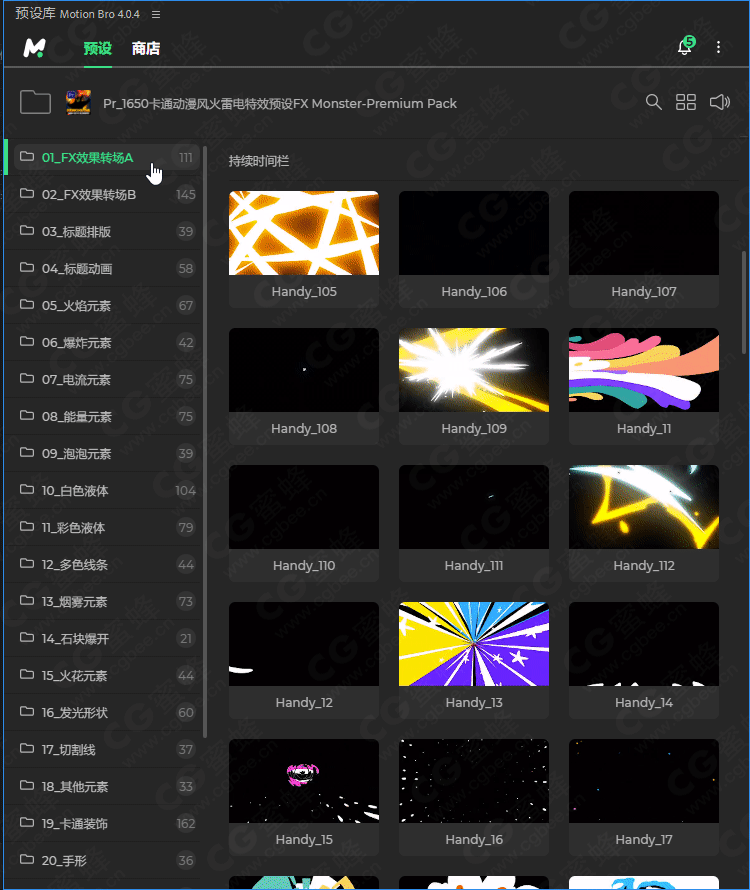Switch to grid view layout icon
The image size is (750, 890).
tap(685, 102)
